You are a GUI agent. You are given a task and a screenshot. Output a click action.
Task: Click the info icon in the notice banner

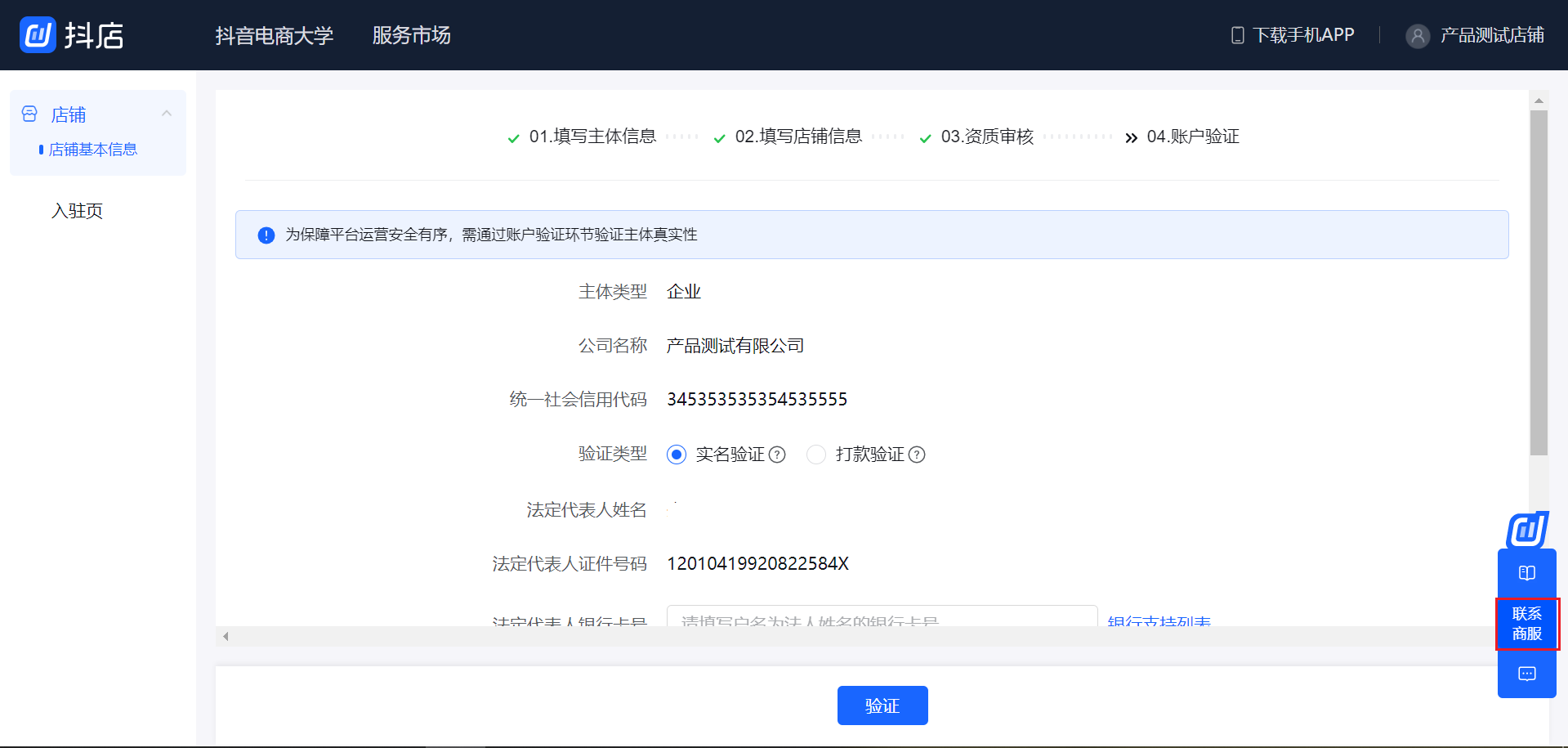click(x=266, y=235)
